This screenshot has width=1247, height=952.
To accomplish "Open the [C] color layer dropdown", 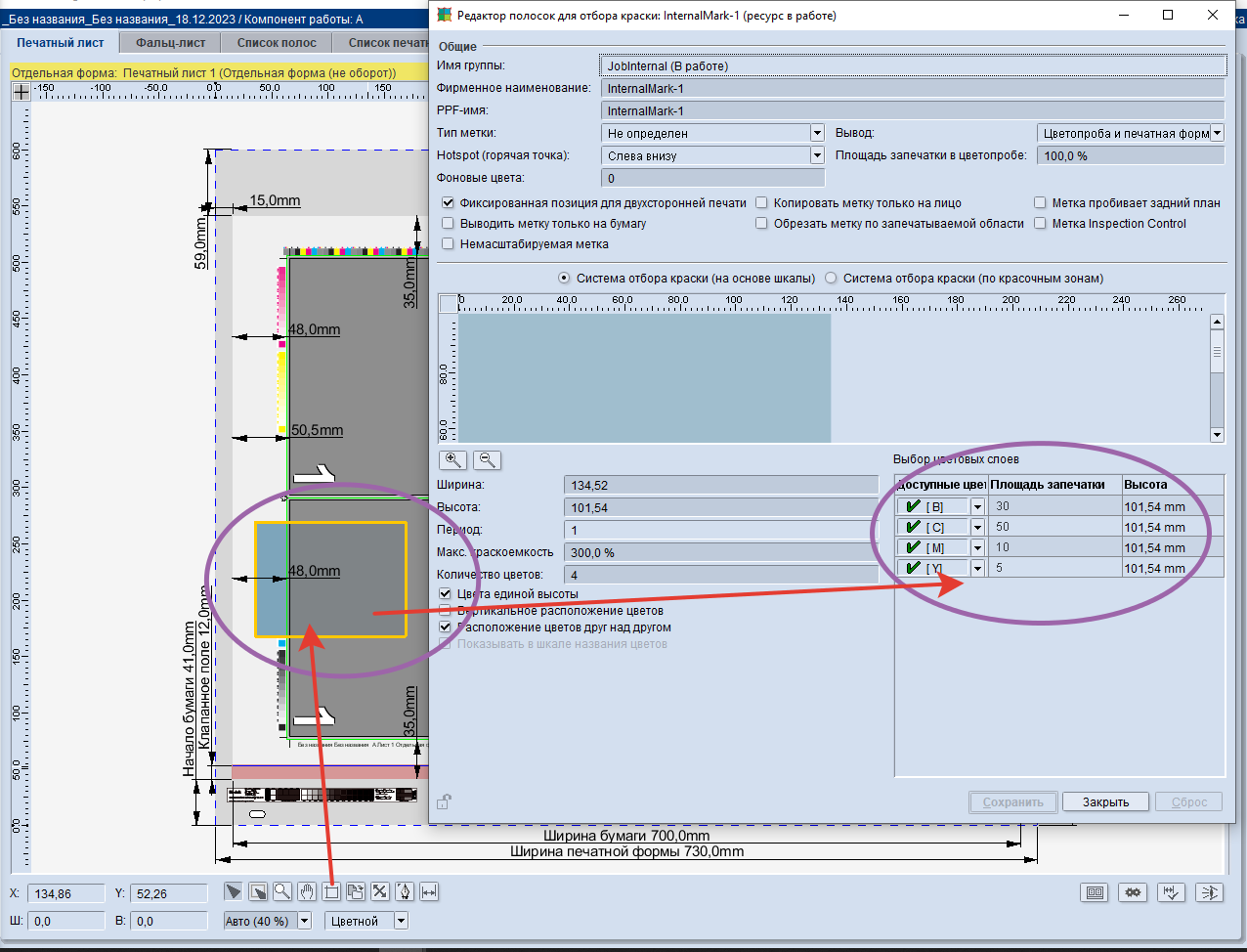I will [977, 528].
